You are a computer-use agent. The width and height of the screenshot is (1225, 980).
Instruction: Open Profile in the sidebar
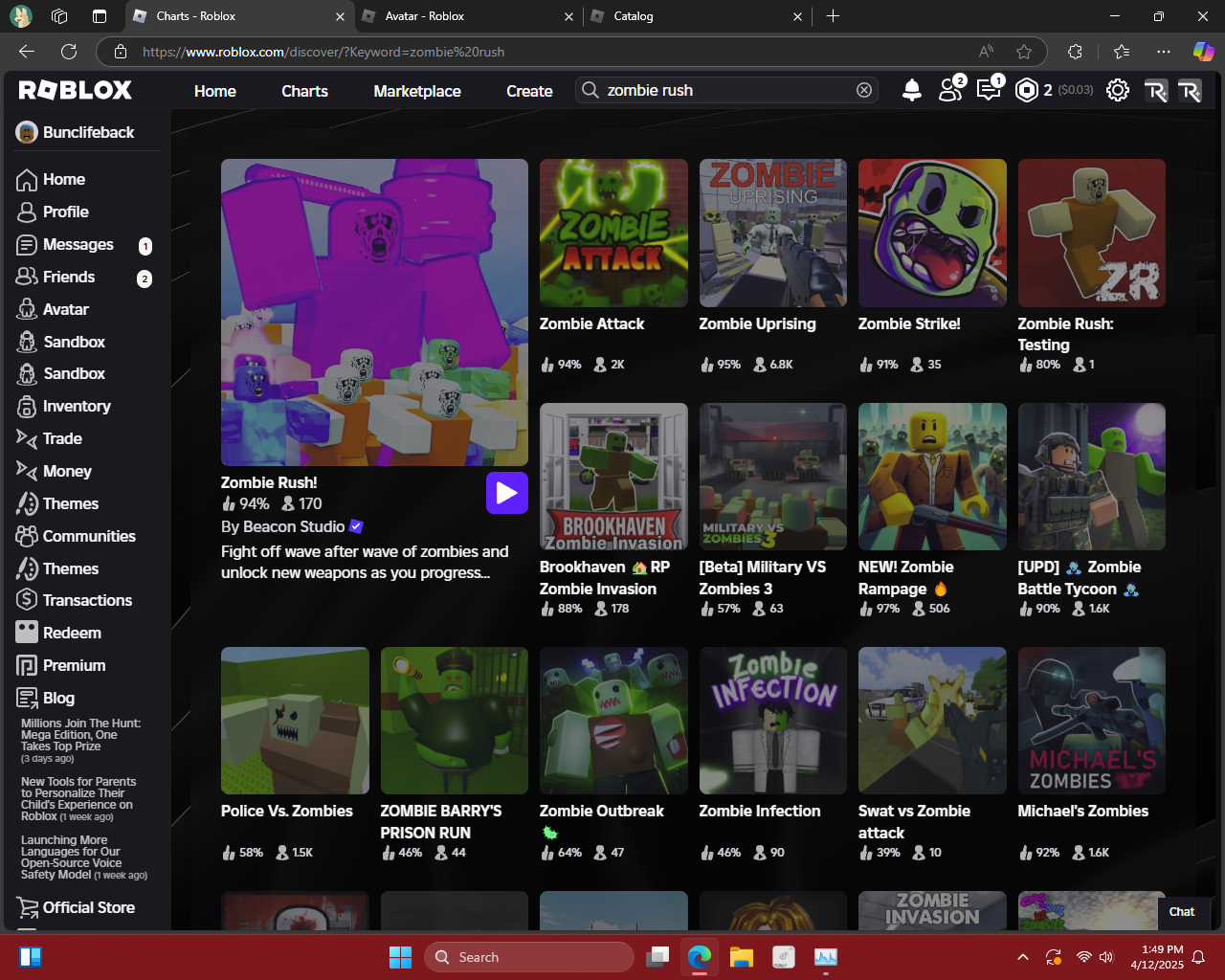point(54,212)
